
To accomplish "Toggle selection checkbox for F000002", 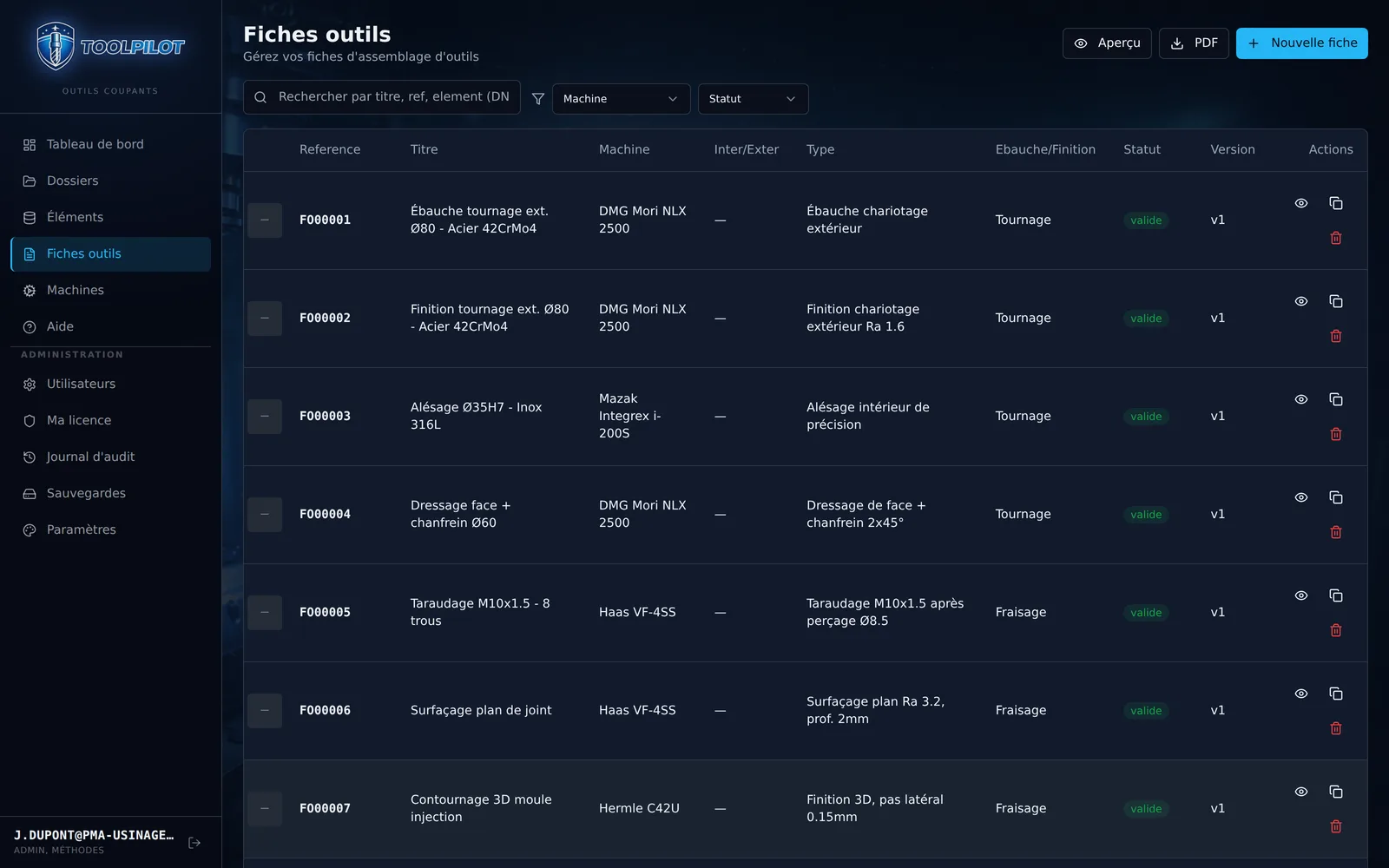I will (265, 319).
